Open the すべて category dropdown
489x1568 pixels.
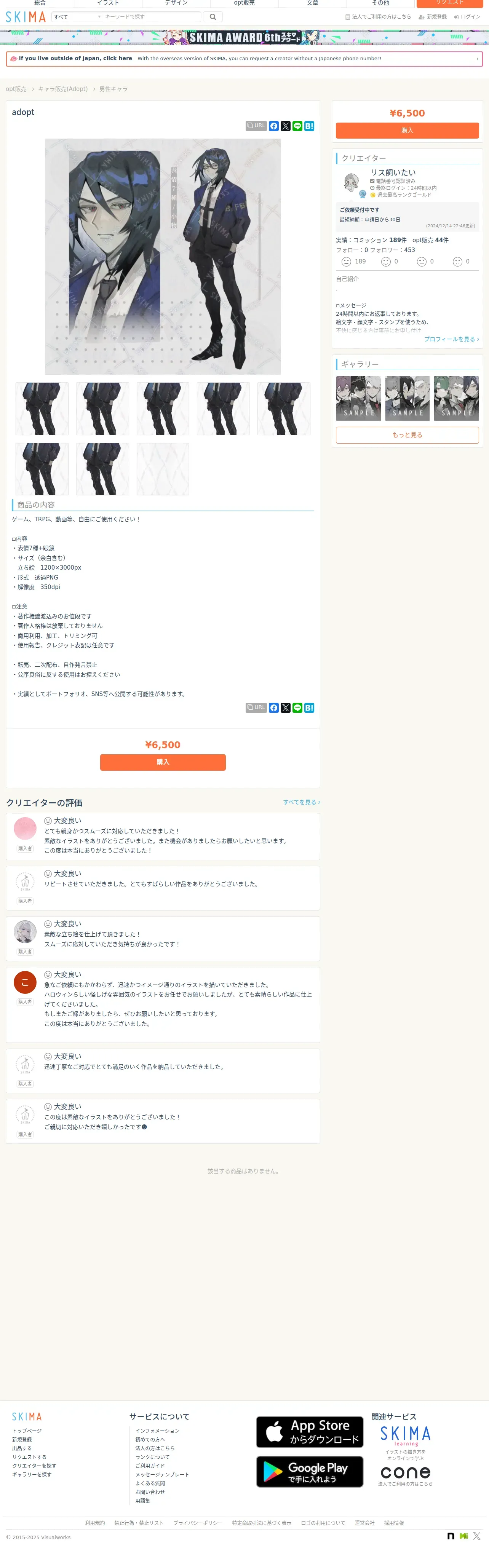[77, 17]
